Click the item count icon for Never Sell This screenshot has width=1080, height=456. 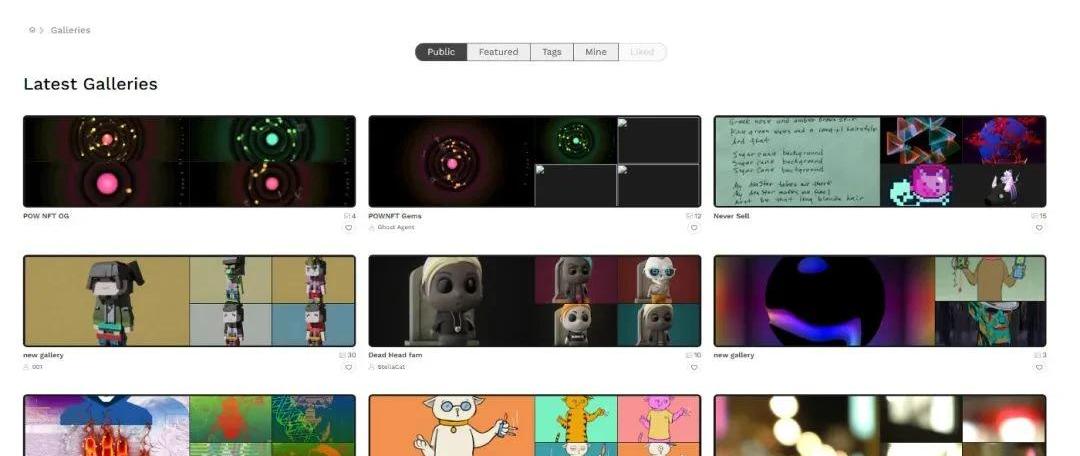click(1034, 216)
